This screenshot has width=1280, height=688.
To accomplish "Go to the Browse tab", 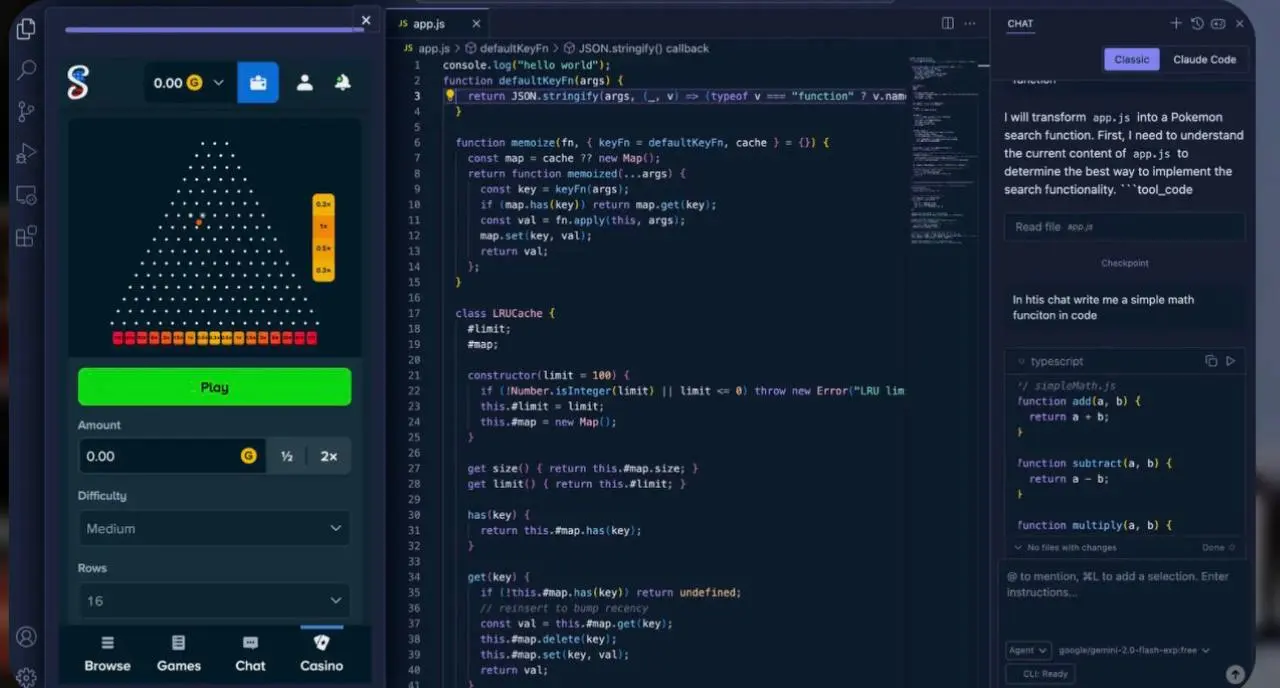I will [107, 655].
